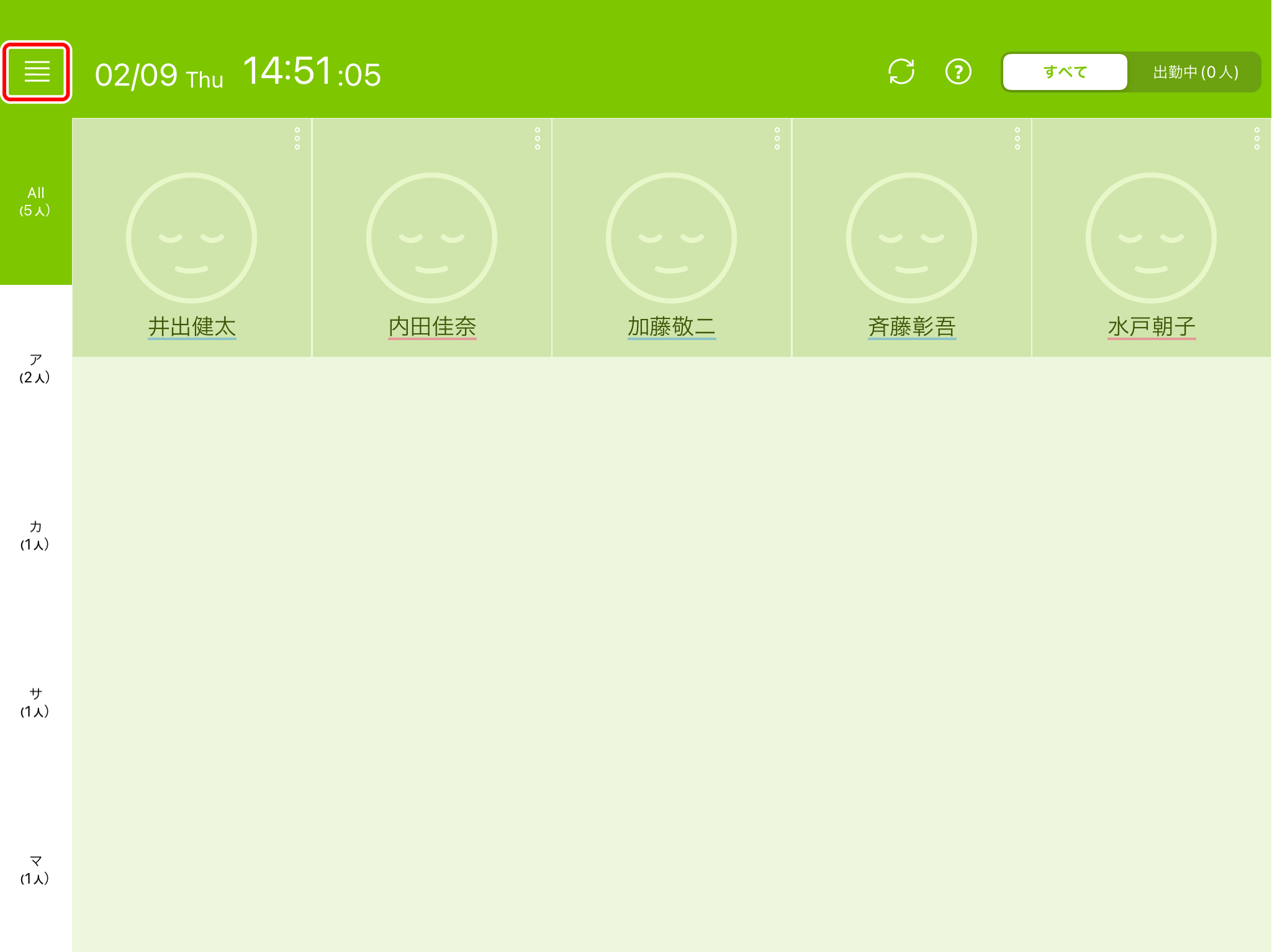The height and width of the screenshot is (952, 1272).
Task: Select the All (5人) sidebar tab
Action: tap(36, 202)
